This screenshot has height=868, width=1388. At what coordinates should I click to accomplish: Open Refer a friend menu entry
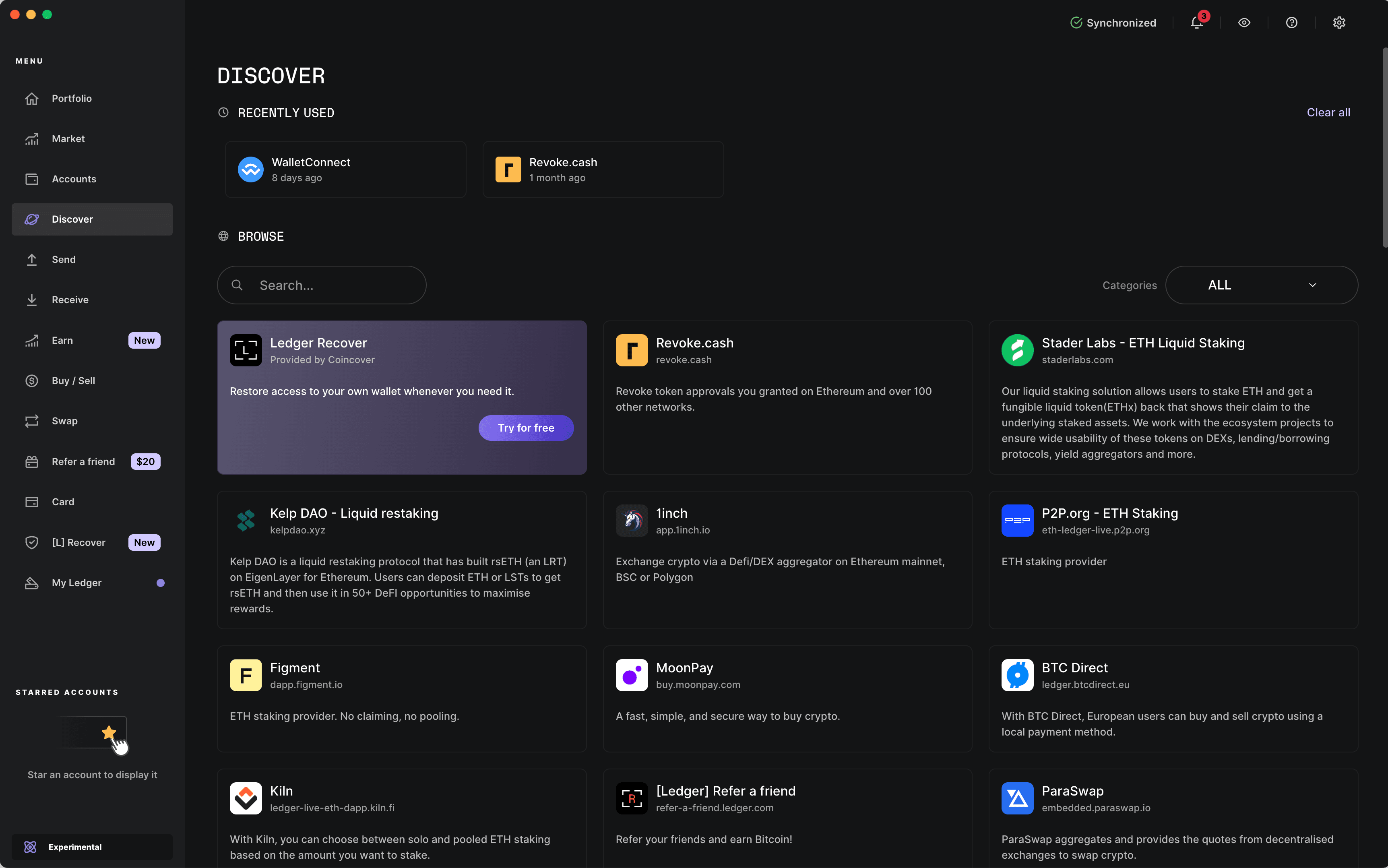coord(92,461)
